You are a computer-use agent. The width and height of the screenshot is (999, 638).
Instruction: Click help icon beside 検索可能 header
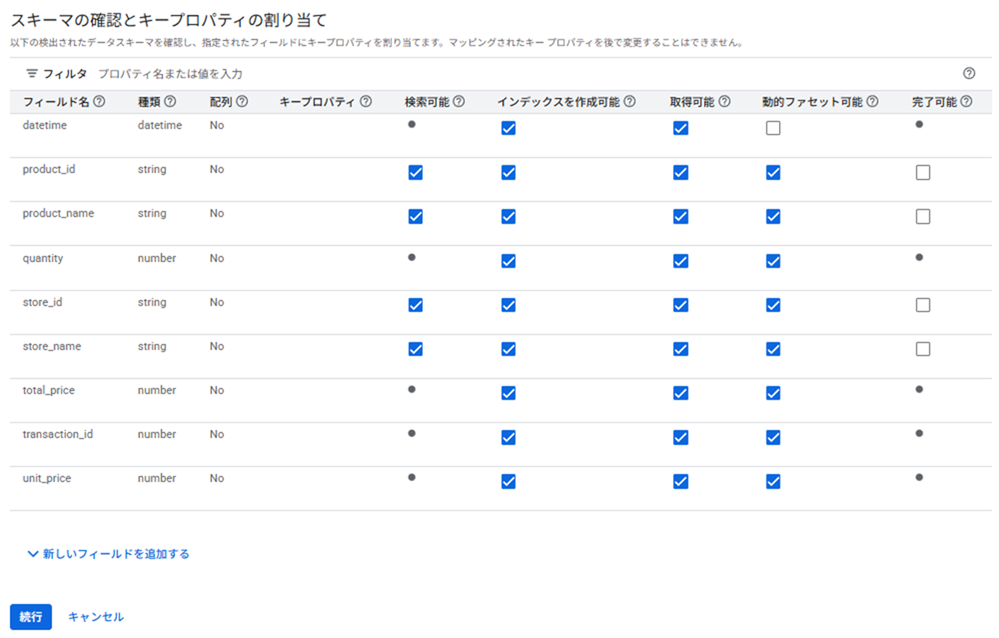coord(459,101)
